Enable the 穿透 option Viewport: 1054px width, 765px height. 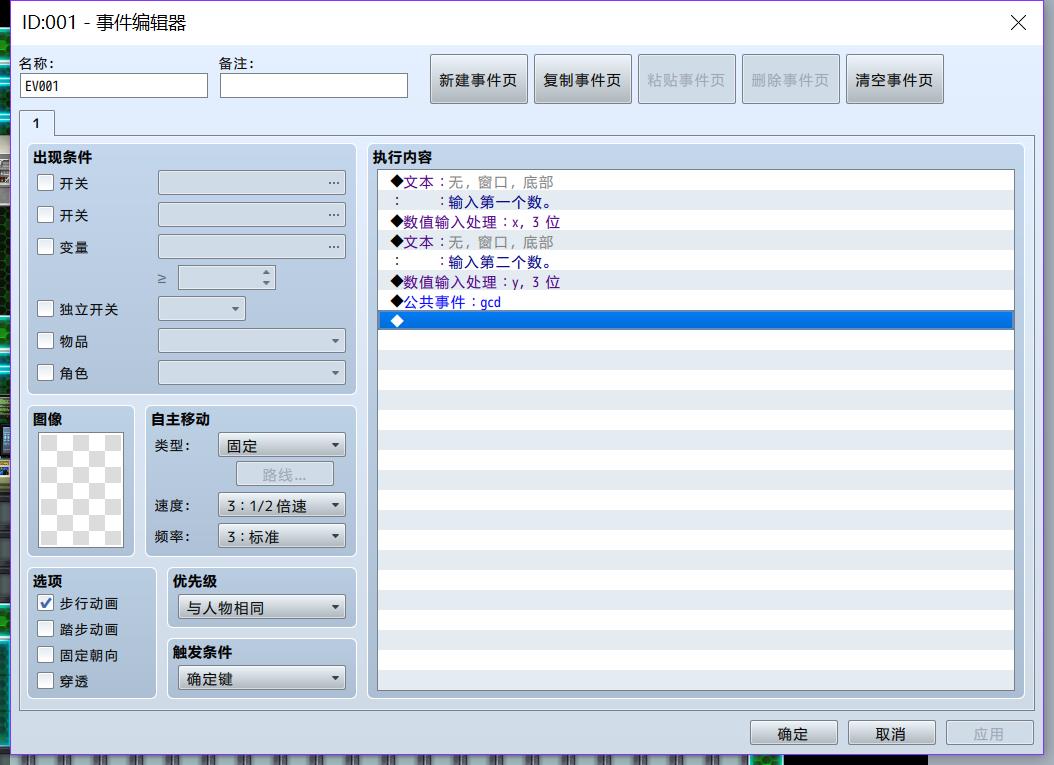(45, 681)
